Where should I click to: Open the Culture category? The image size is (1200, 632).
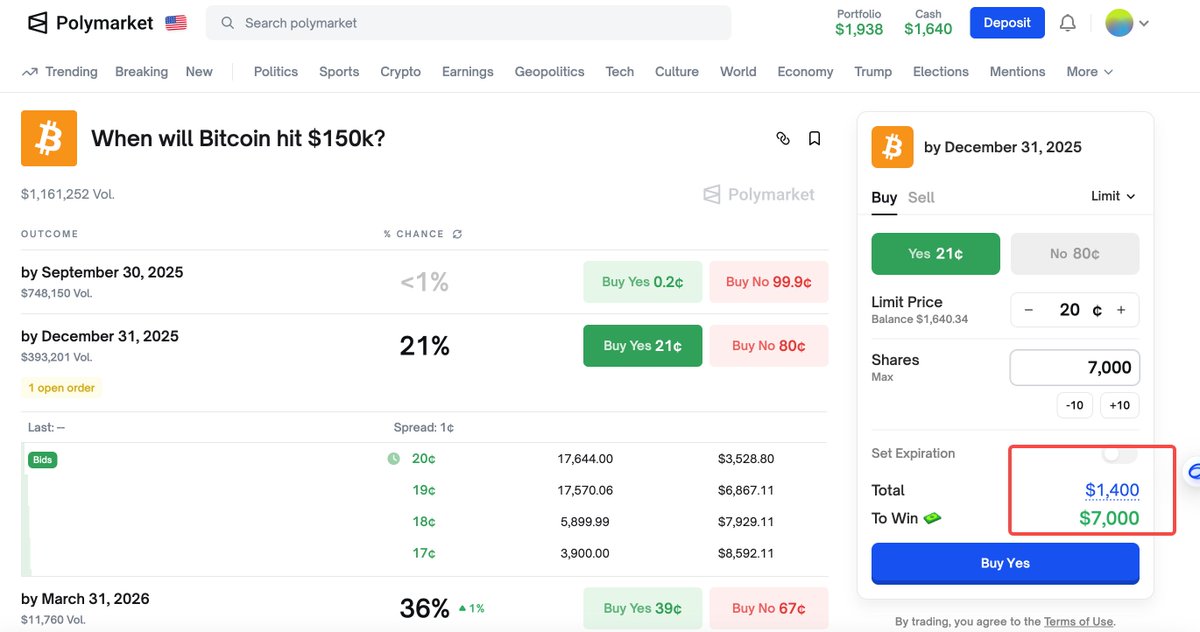pyautogui.click(x=677, y=72)
